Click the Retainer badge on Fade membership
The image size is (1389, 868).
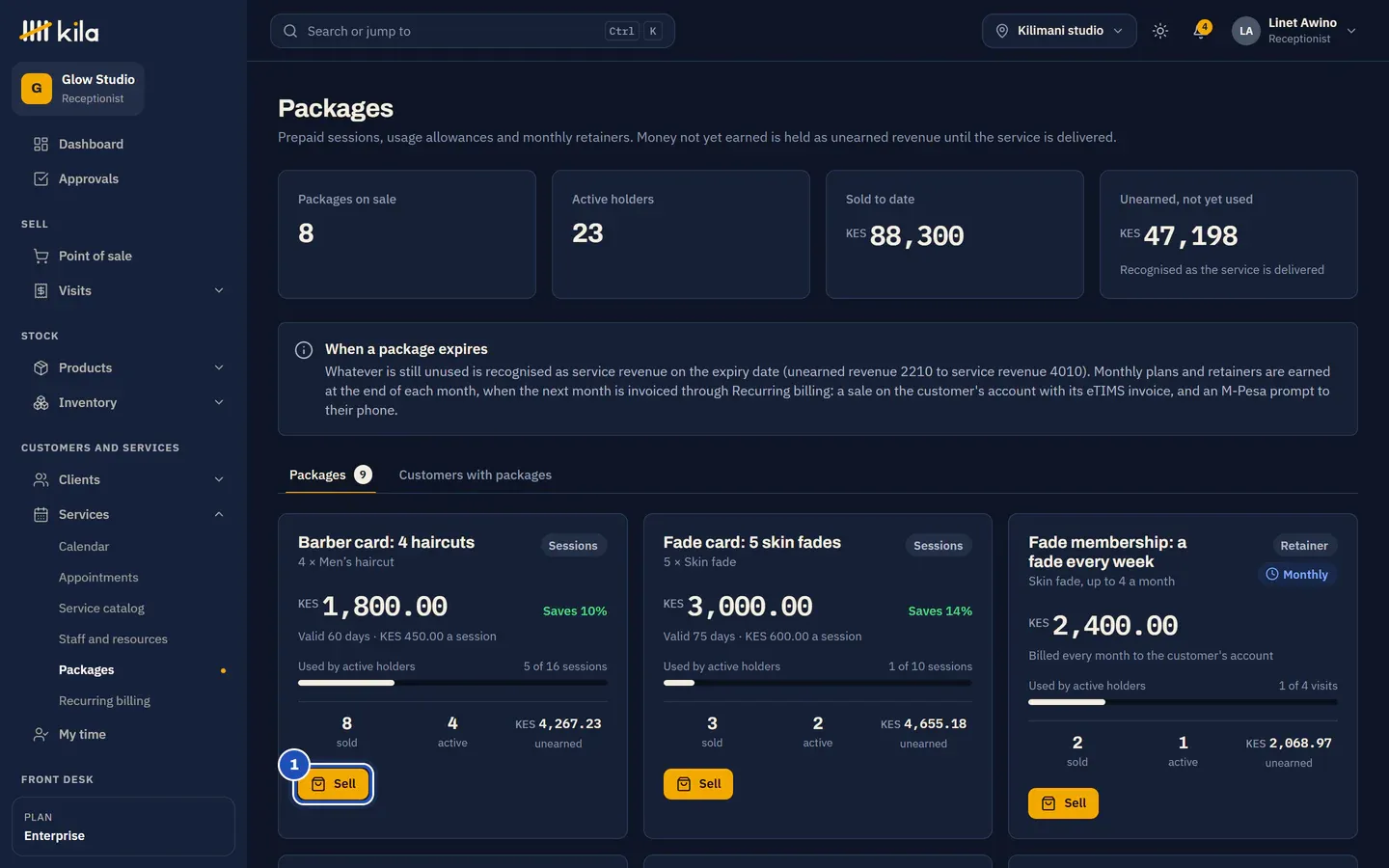tap(1304, 545)
